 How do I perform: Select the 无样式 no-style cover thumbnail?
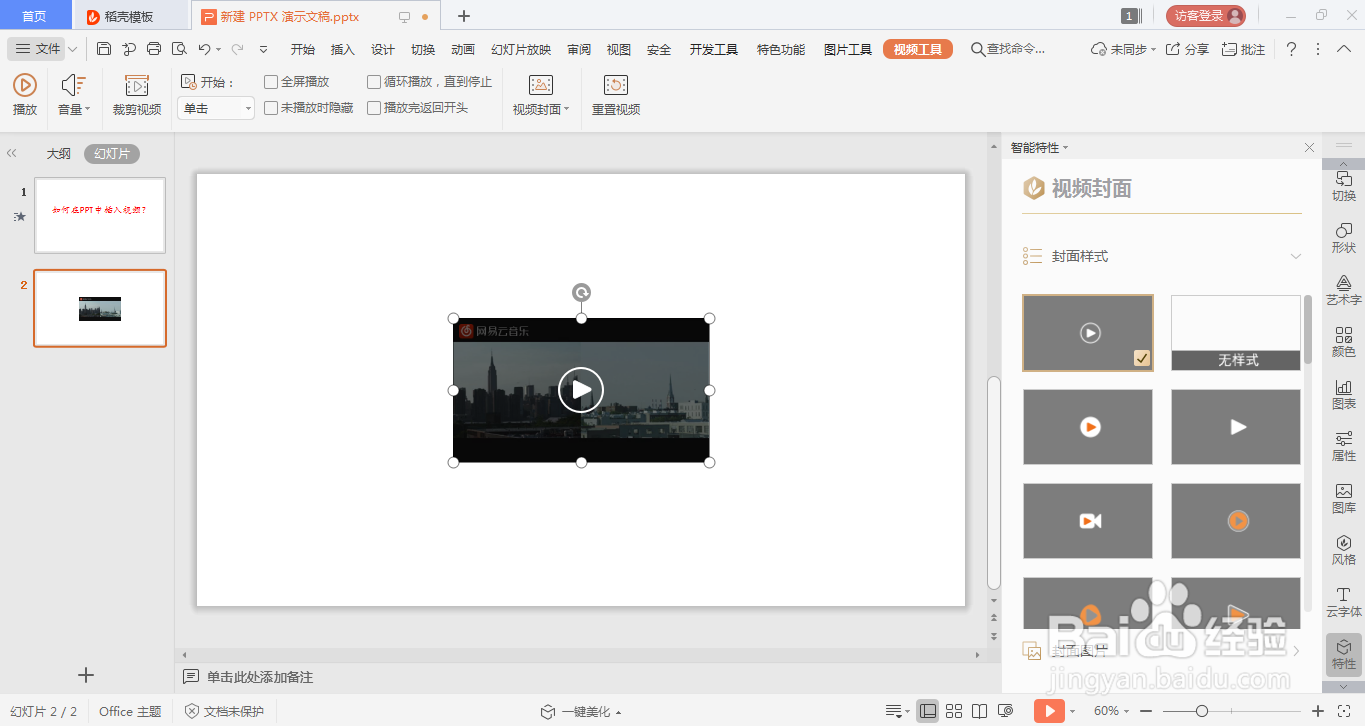[1236, 333]
